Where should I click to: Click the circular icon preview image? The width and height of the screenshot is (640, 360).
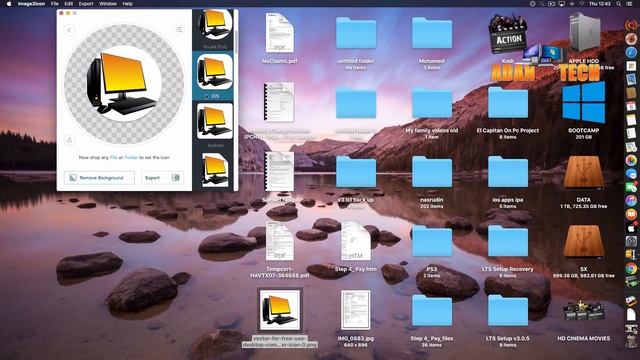[x=124, y=84]
